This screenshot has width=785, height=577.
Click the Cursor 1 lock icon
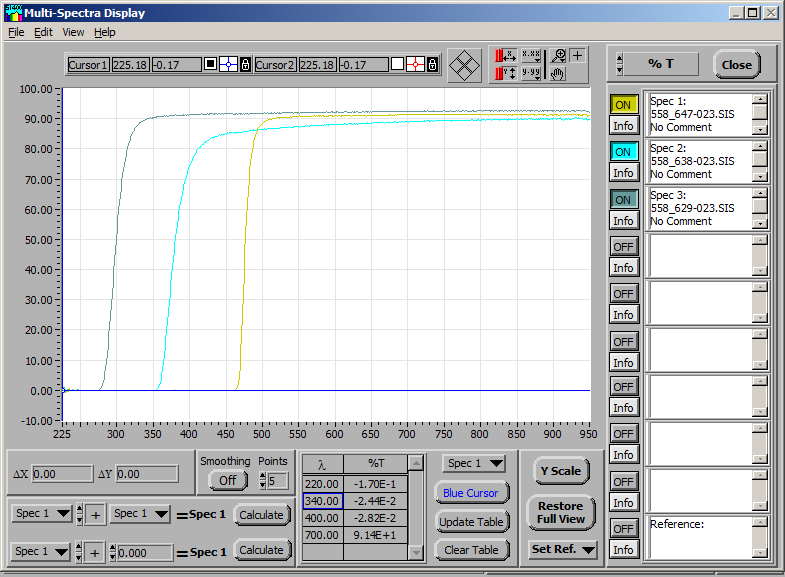coord(245,65)
